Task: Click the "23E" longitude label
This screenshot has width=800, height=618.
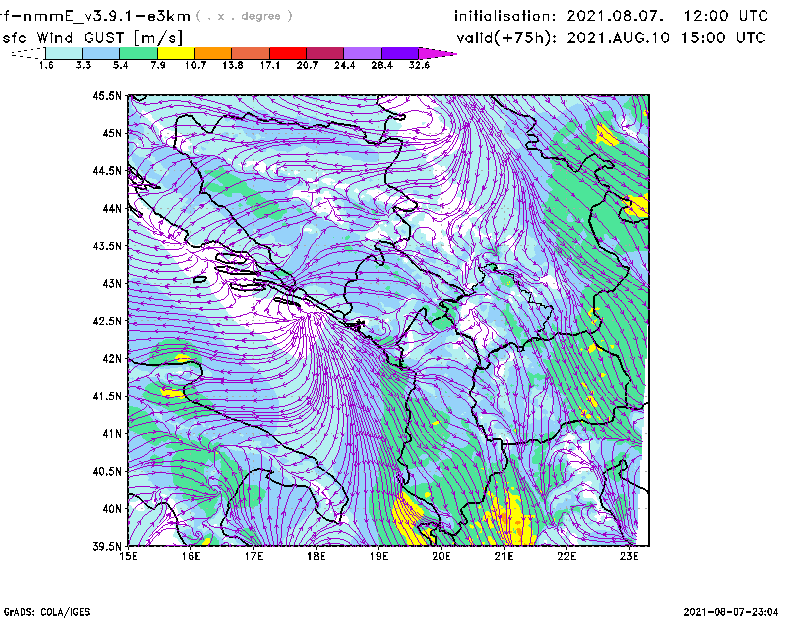Action: pyautogui.click(x=629, y=556)
